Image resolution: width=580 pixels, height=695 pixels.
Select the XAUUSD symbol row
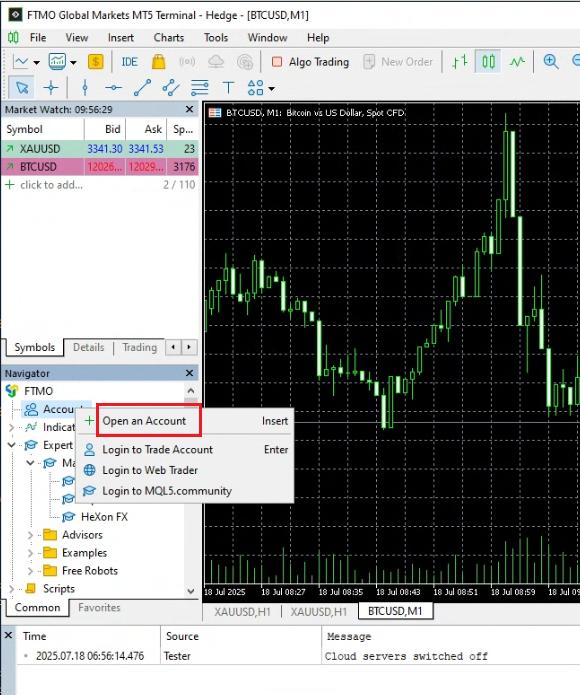point(99,148)
